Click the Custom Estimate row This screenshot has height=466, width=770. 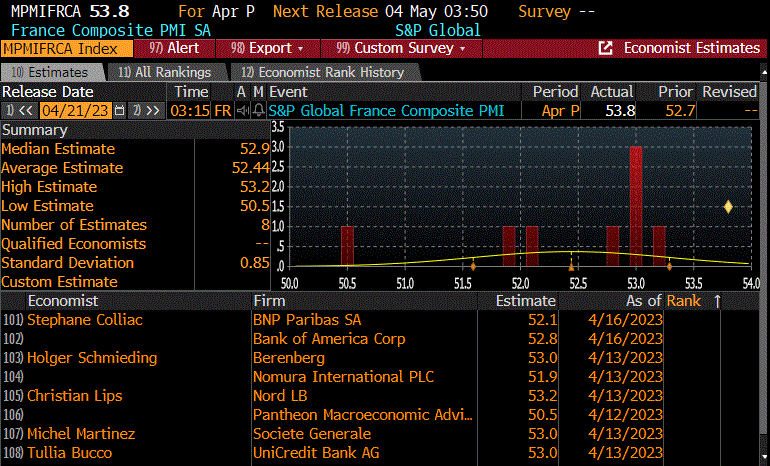pos(135,282)
